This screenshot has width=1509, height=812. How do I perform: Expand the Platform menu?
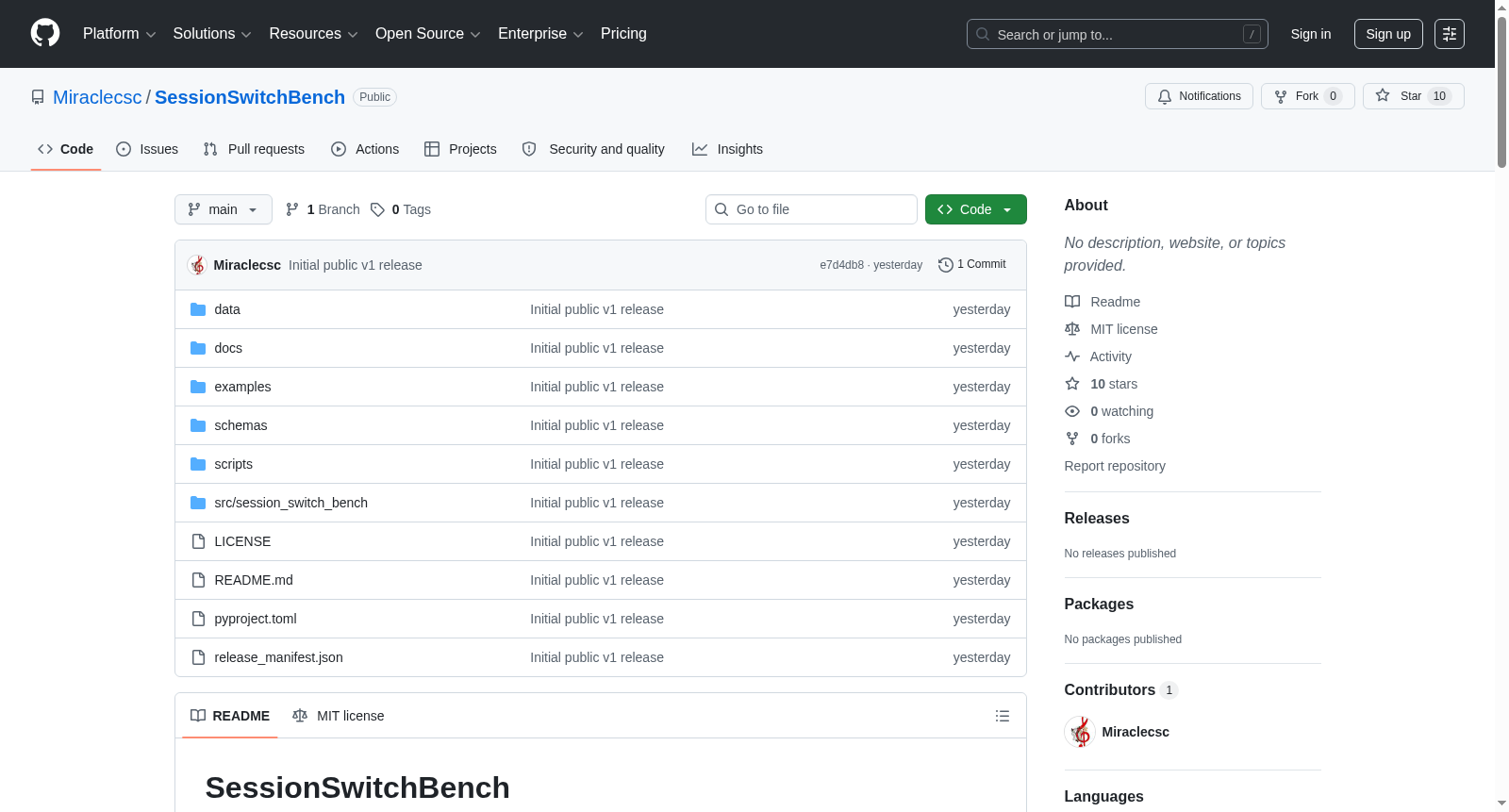[120, 34]
